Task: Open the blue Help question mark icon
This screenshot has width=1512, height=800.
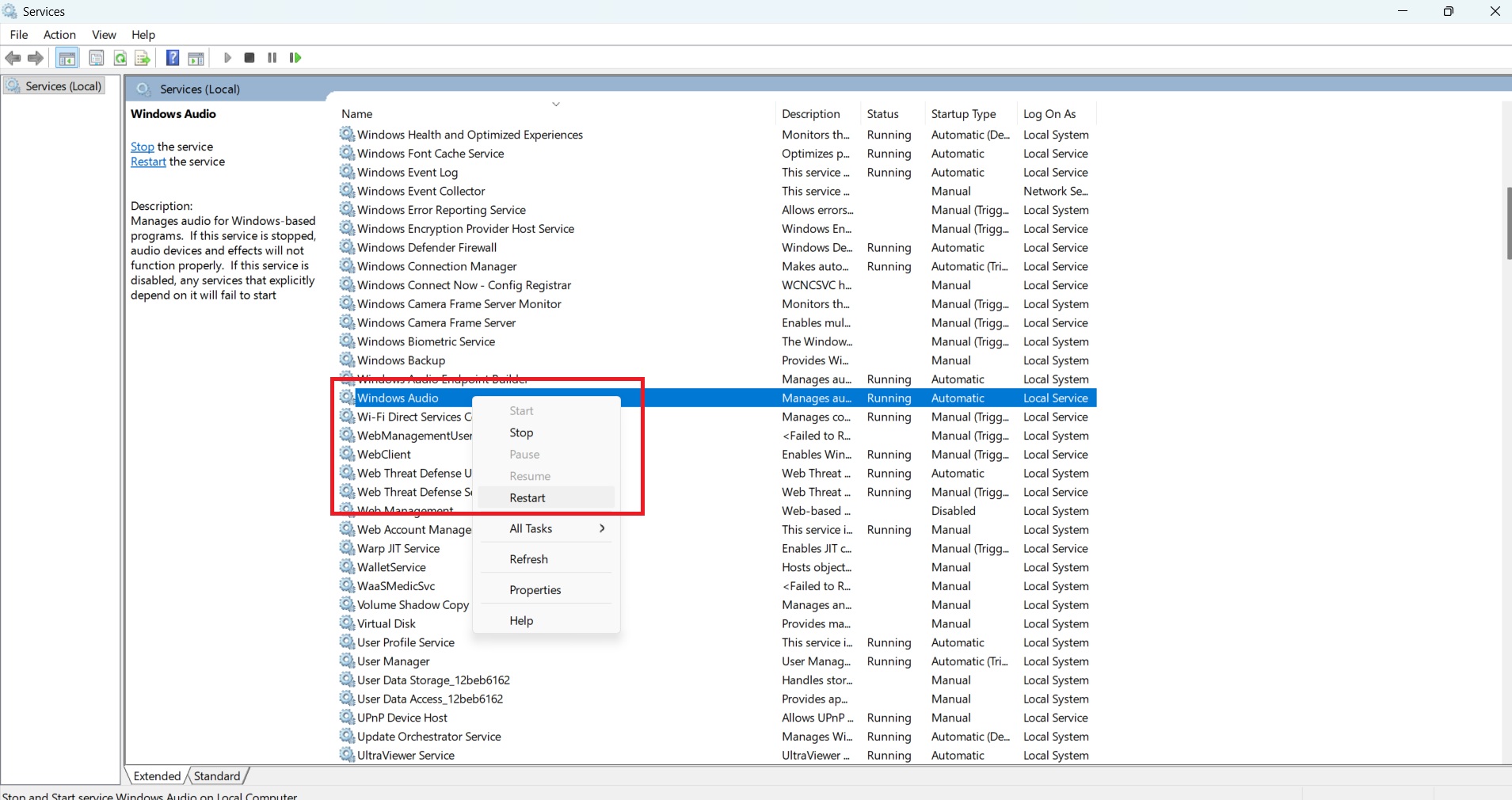Action: coord(172,58)
